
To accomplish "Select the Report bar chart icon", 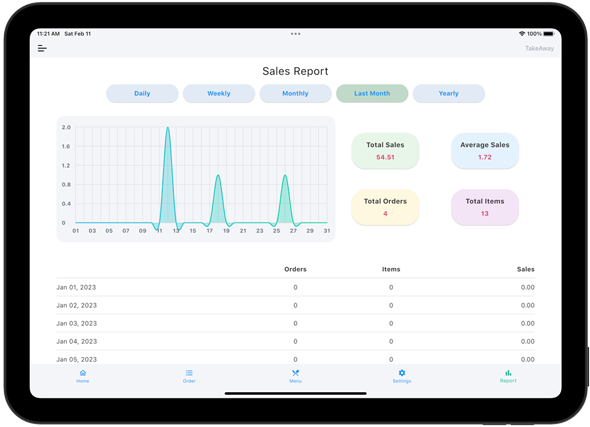I will pos(508,373).
